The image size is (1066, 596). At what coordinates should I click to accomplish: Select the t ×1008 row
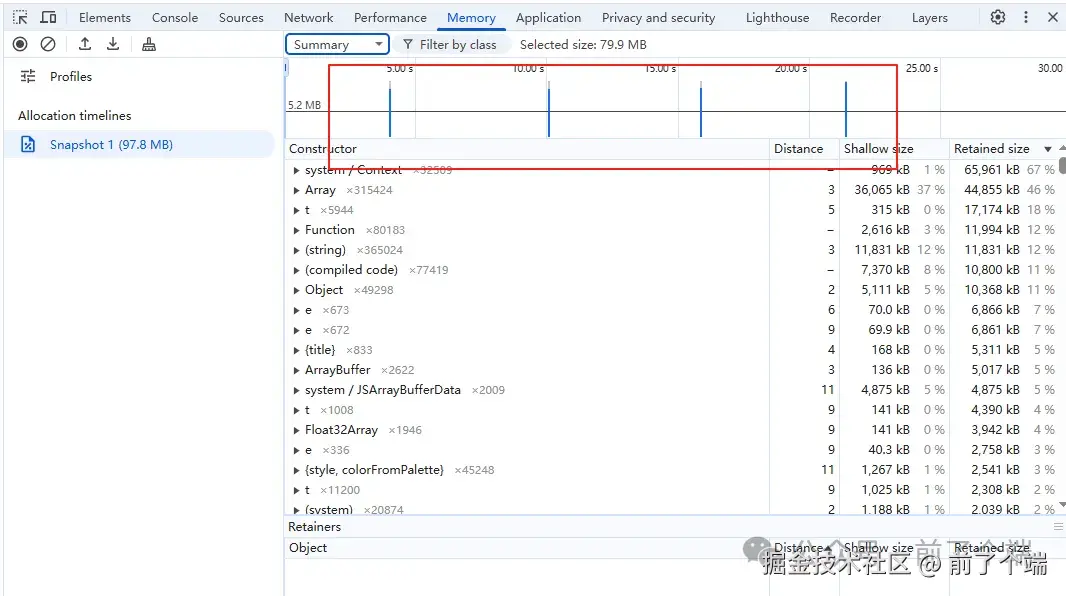pos(673,410)
